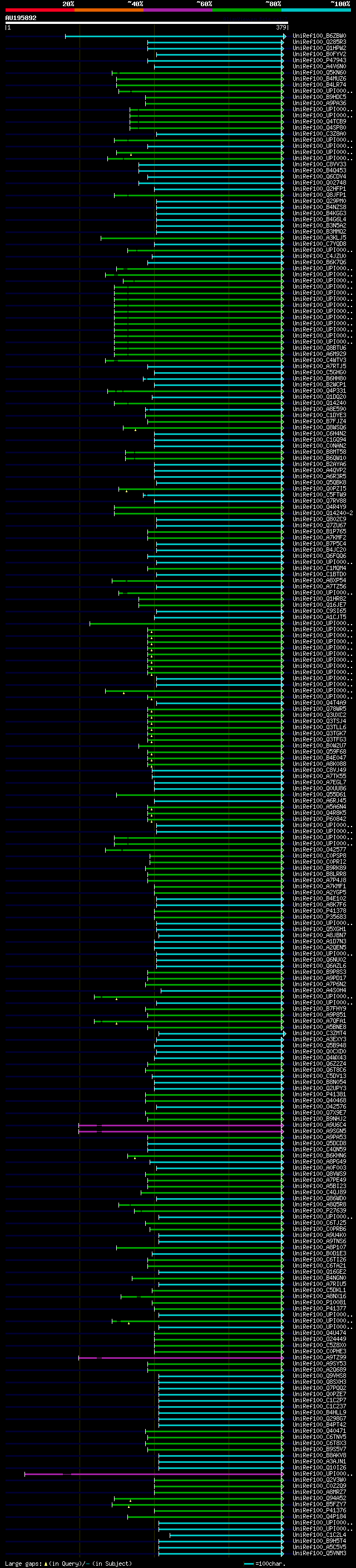Click the UniRef100_C0NAN2 label
The image size is (356, 1568).
tap(319, 446)
